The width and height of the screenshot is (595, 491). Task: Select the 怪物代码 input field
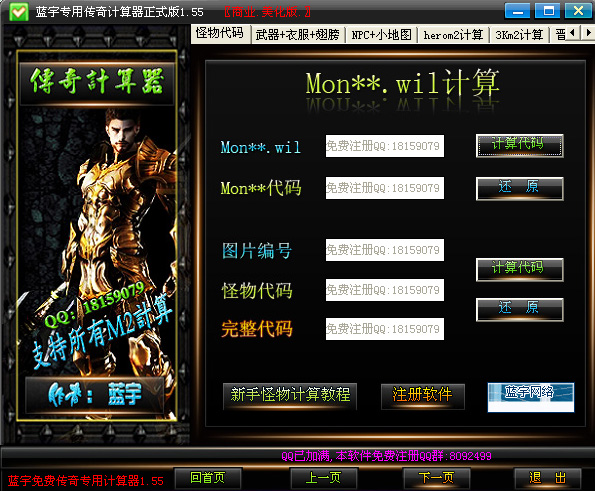point(384,290)
